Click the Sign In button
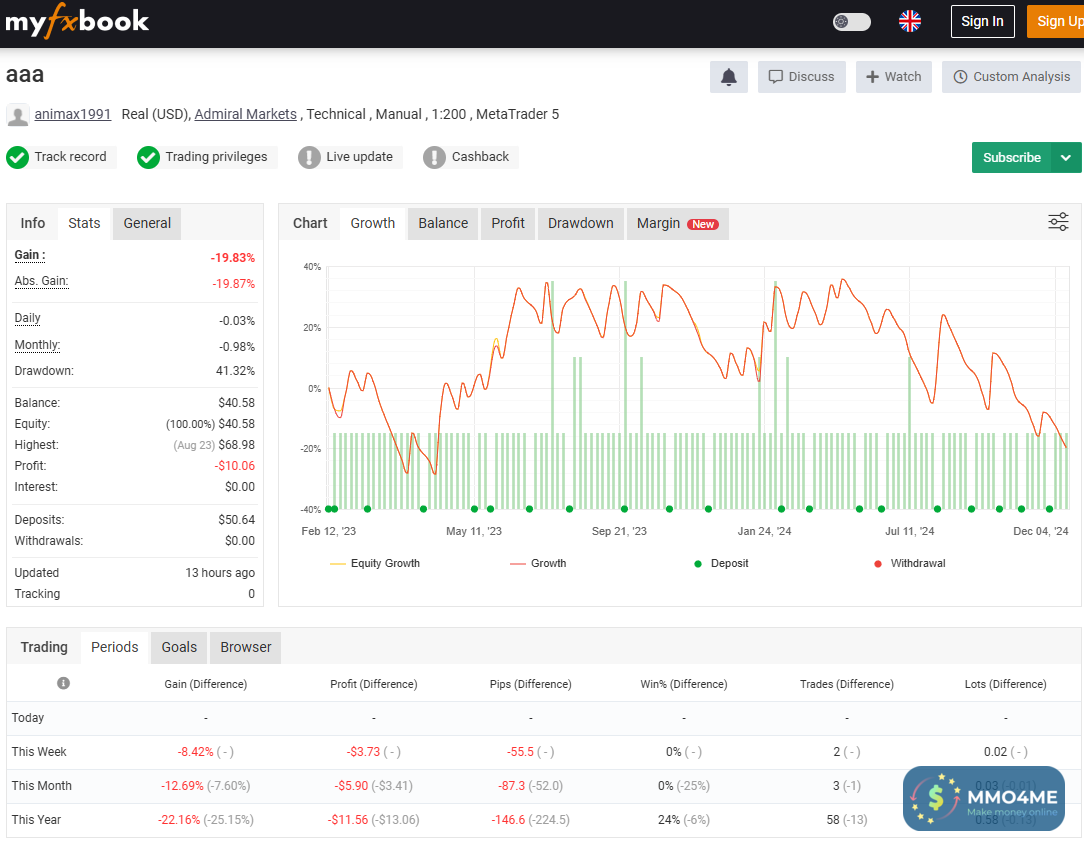Viewport: 1084px width, 847px height. (x=982, y=21)
